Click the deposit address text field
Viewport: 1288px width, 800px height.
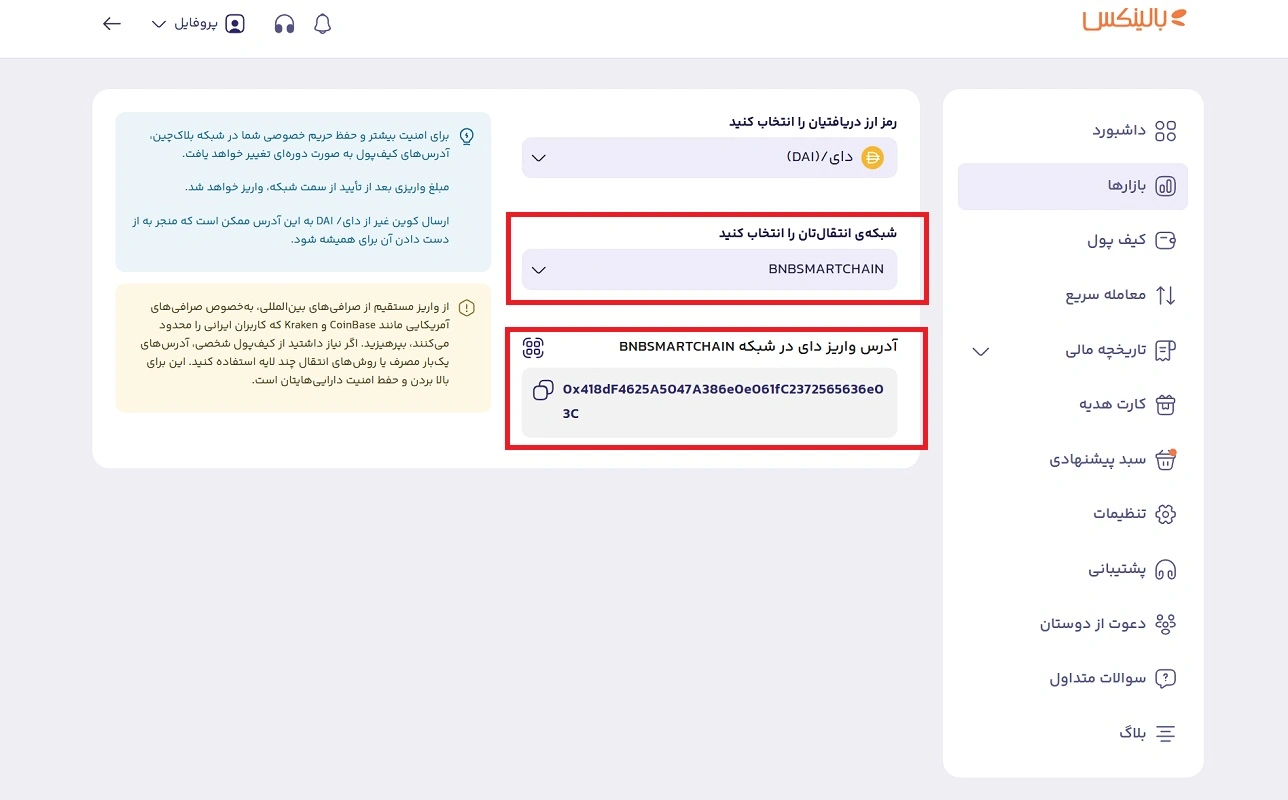click(722, 401)
